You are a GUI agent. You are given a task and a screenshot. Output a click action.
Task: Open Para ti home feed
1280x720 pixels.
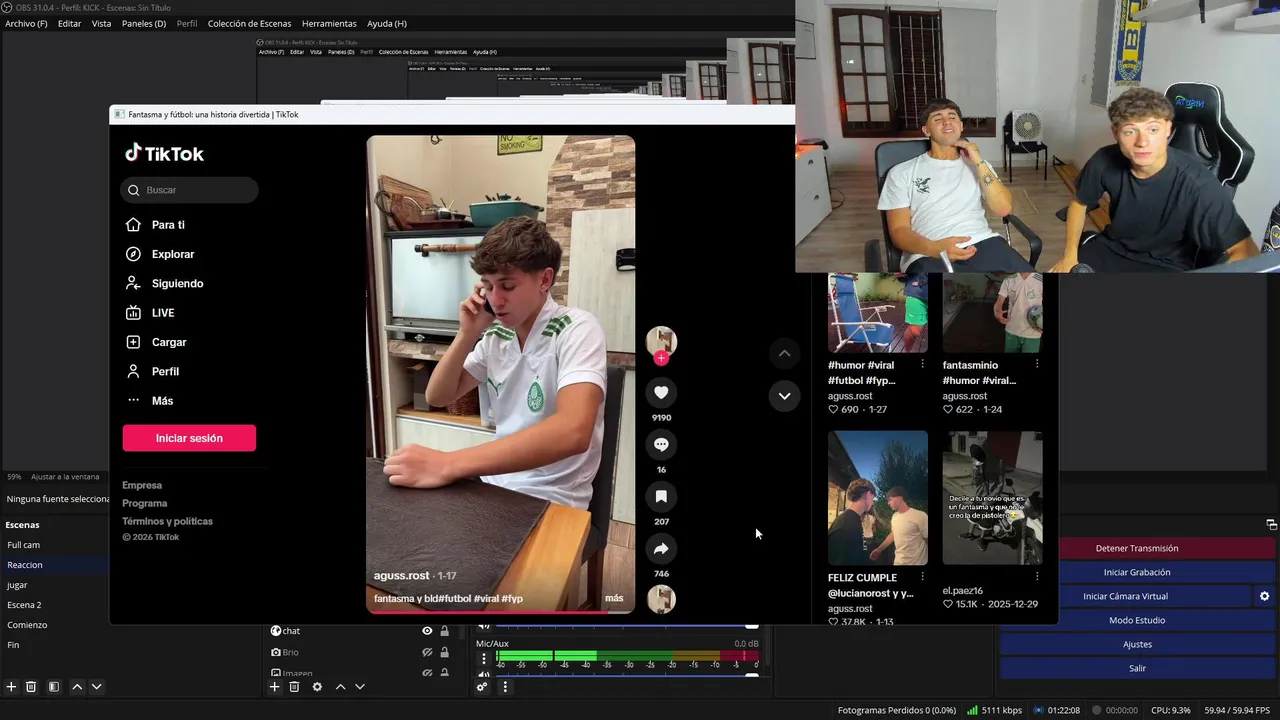coord(155,225)
